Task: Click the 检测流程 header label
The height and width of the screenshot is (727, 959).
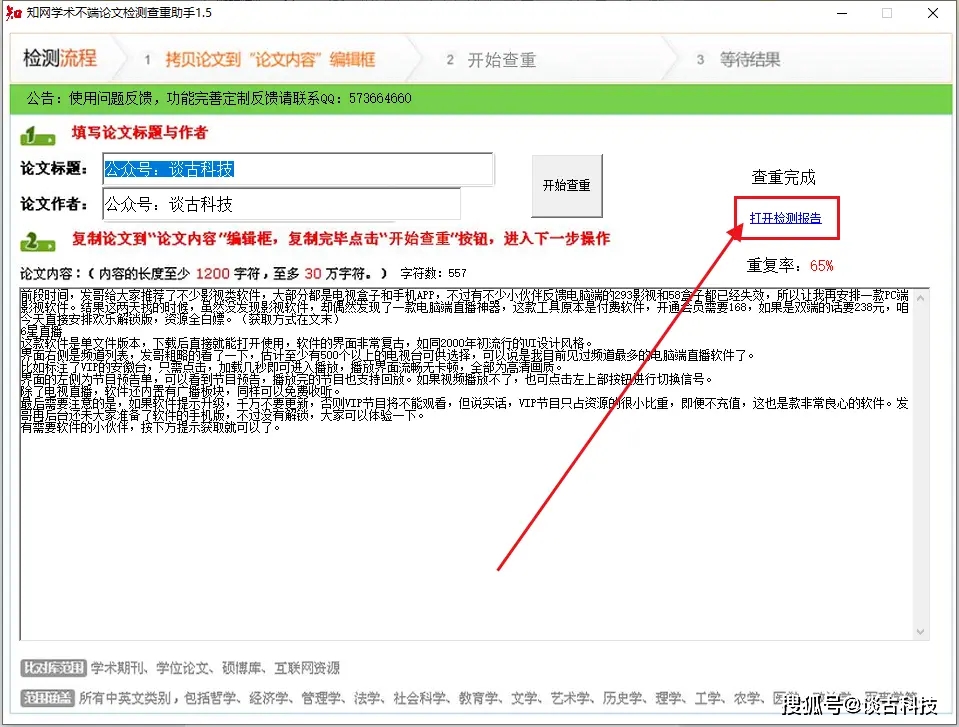Action: tap(60, 58)
